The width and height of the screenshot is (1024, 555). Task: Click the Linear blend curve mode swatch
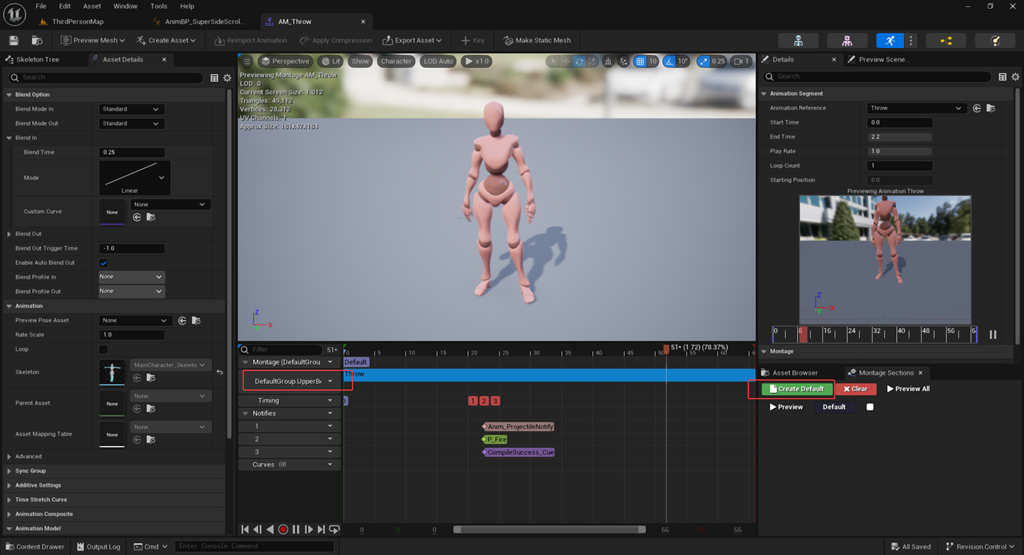click(135, 178)
